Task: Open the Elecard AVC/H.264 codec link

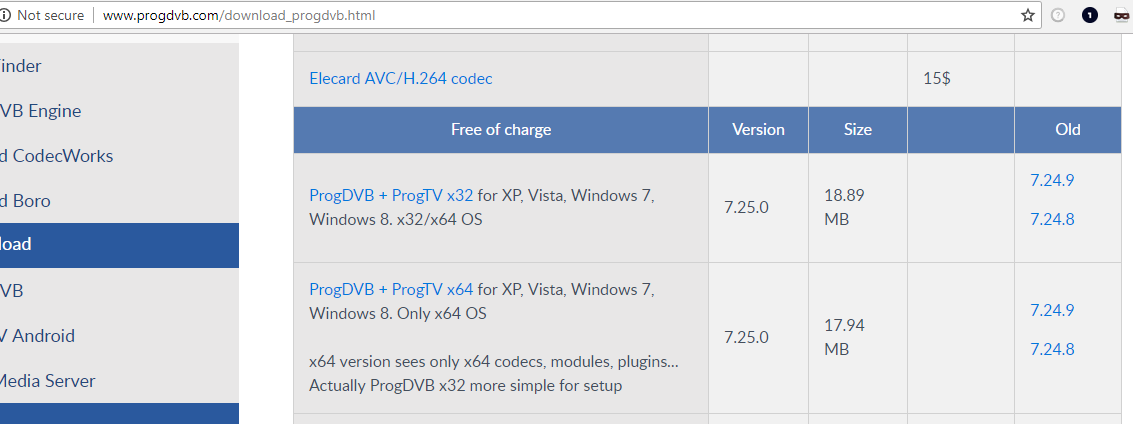Action: click(x=400, y=79)
